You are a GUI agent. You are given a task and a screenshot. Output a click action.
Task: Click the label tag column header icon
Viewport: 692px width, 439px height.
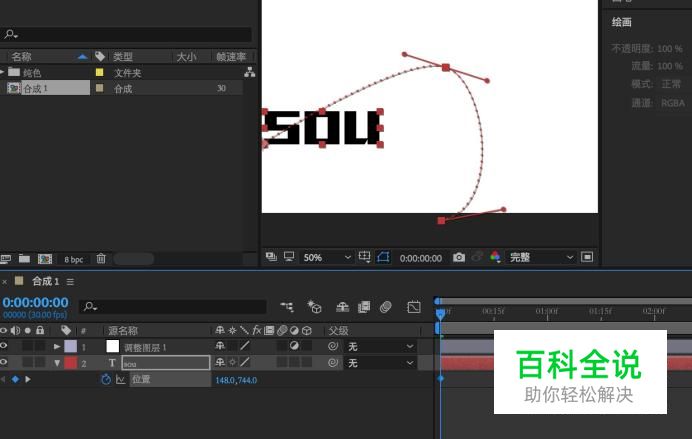point(100,56)
